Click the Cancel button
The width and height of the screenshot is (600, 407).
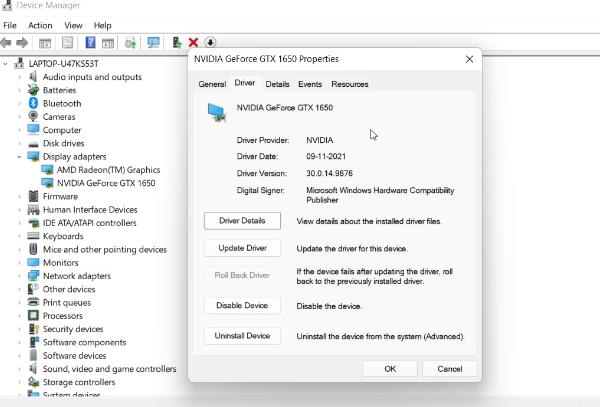click(x=450, y=369)
